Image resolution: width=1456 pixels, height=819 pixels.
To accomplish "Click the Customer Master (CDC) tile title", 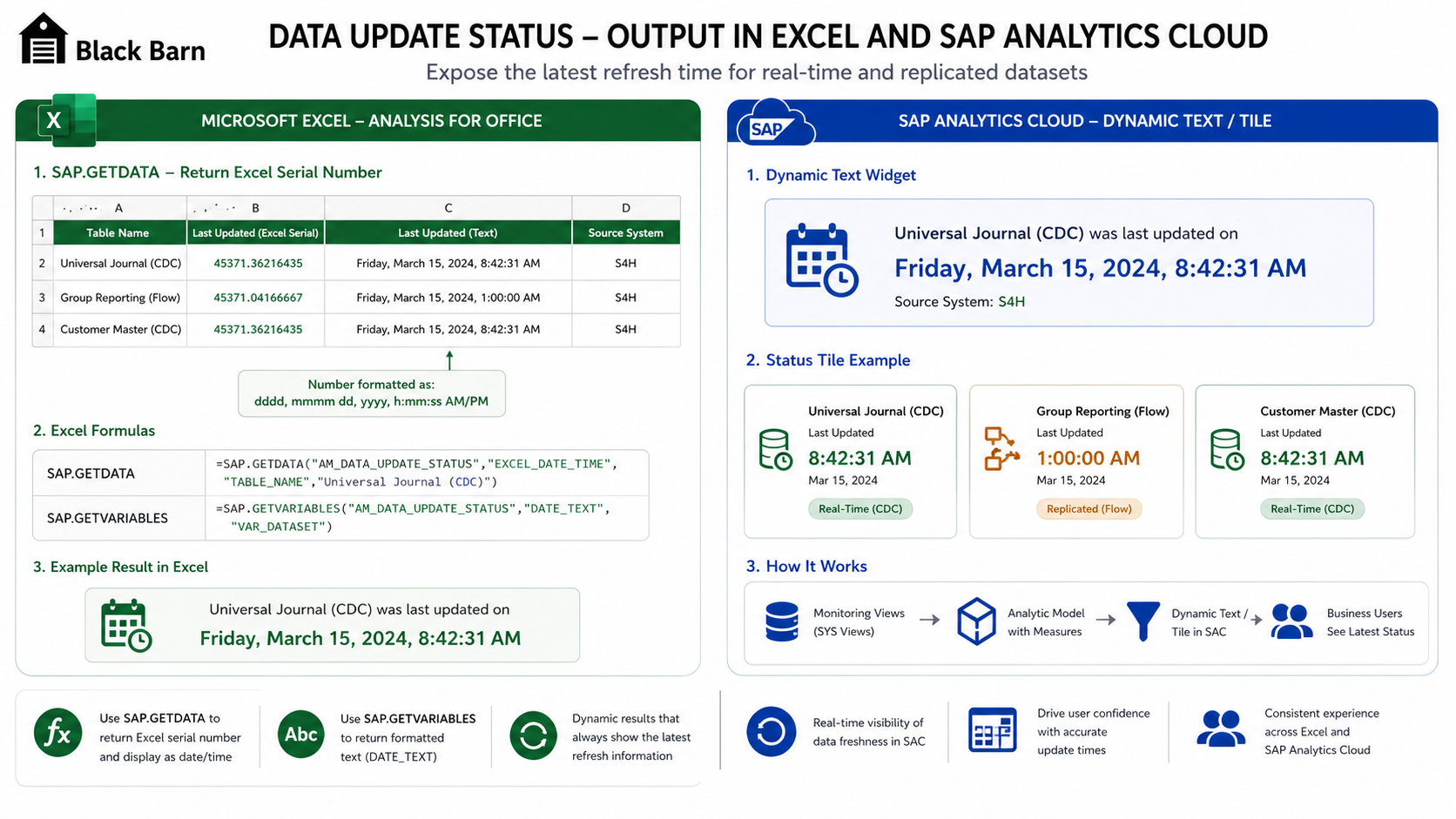I will click(x=1327, y=411).
